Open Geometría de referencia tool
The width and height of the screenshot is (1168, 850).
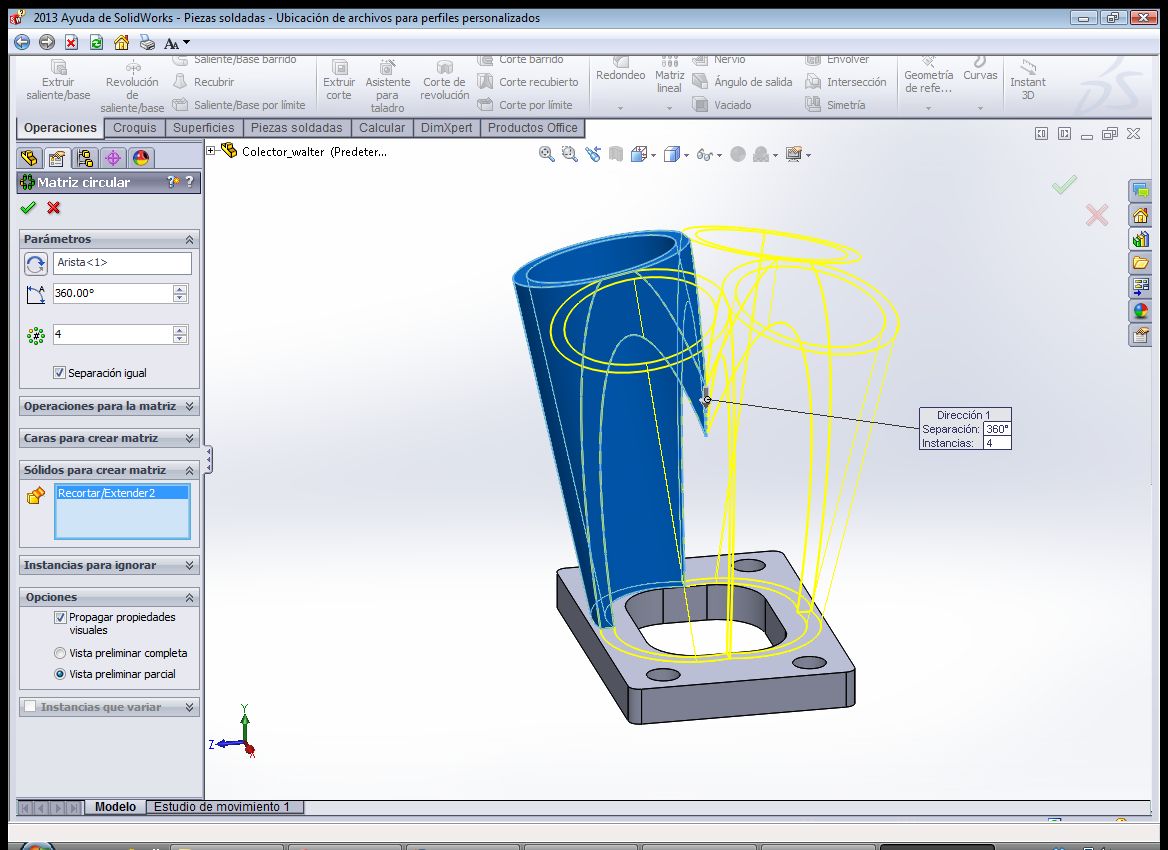coord(928,75)
